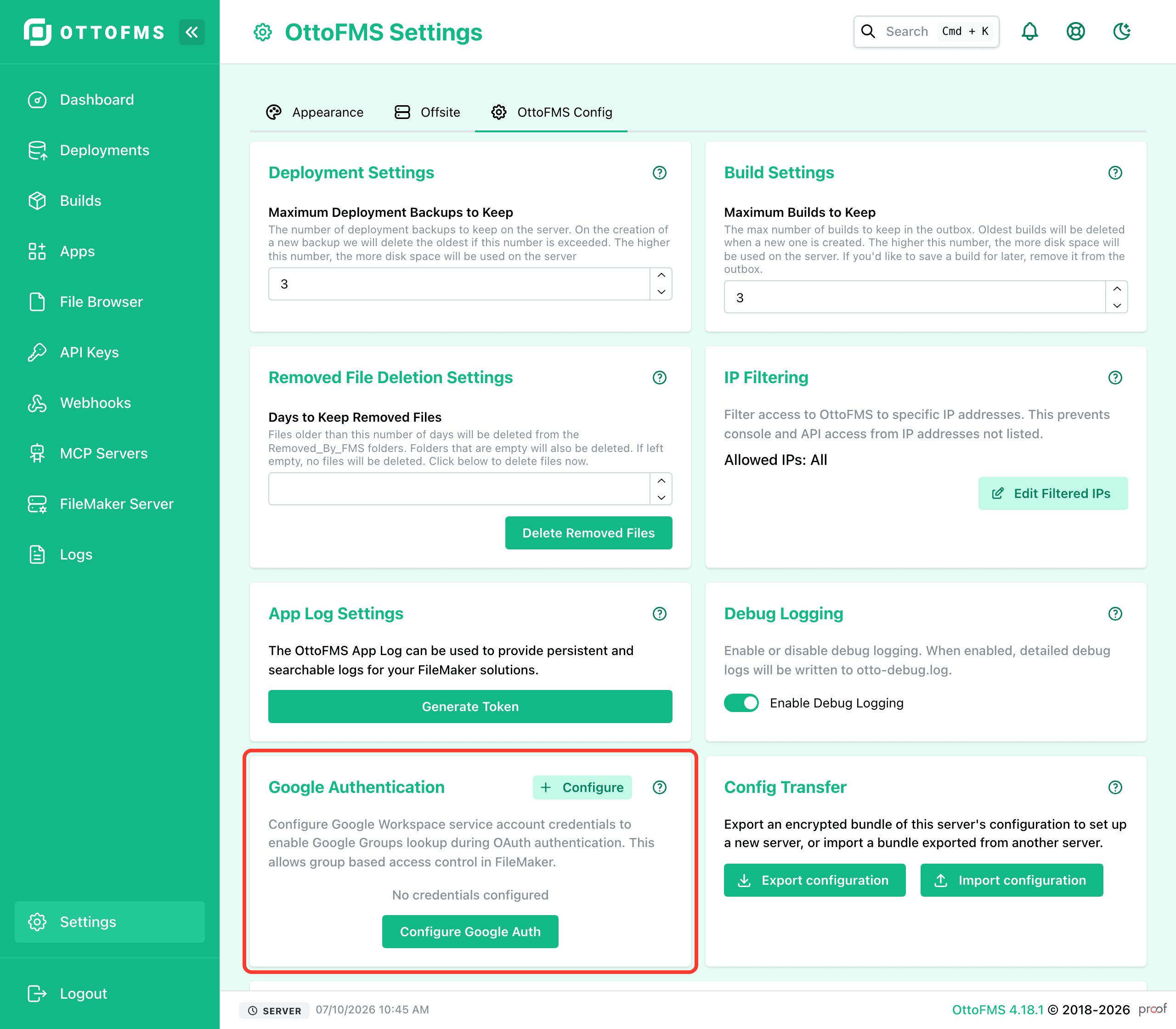Open help for Debug Logging

(1115, 614)
